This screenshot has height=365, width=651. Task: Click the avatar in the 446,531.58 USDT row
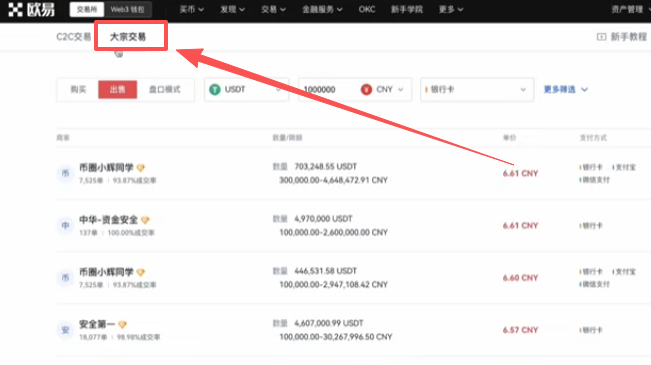coord(65,278)
